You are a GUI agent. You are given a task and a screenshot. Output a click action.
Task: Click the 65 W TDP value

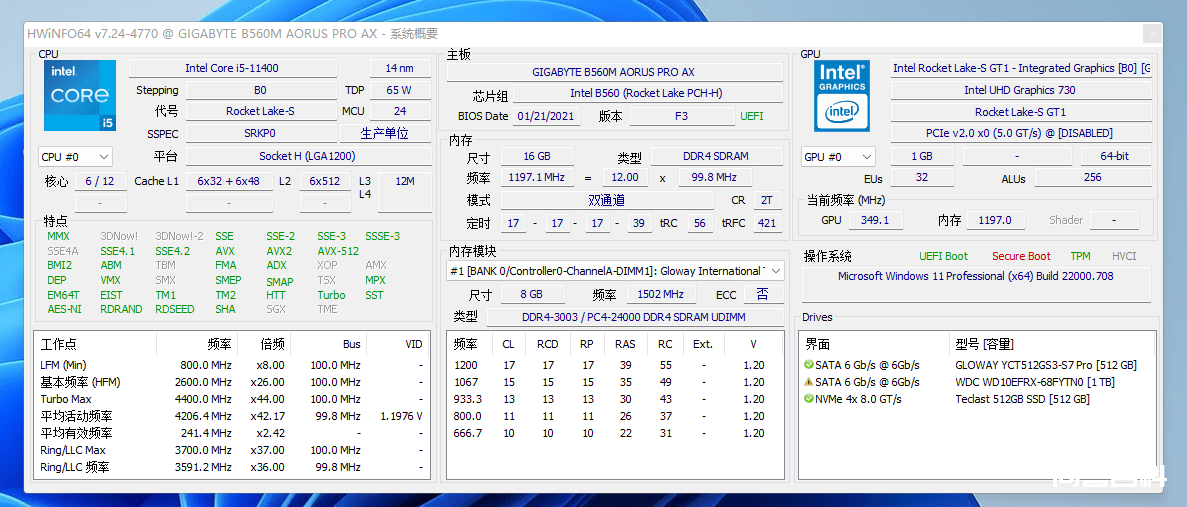[398, 90]
